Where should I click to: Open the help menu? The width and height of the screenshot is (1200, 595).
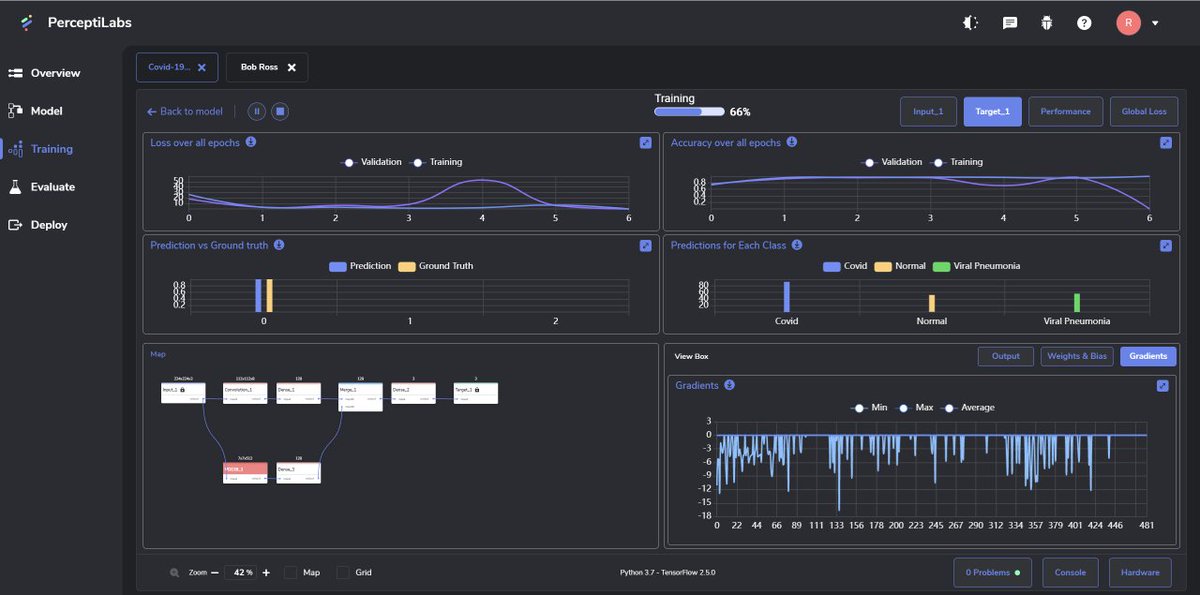click(x=1084, y=21)
